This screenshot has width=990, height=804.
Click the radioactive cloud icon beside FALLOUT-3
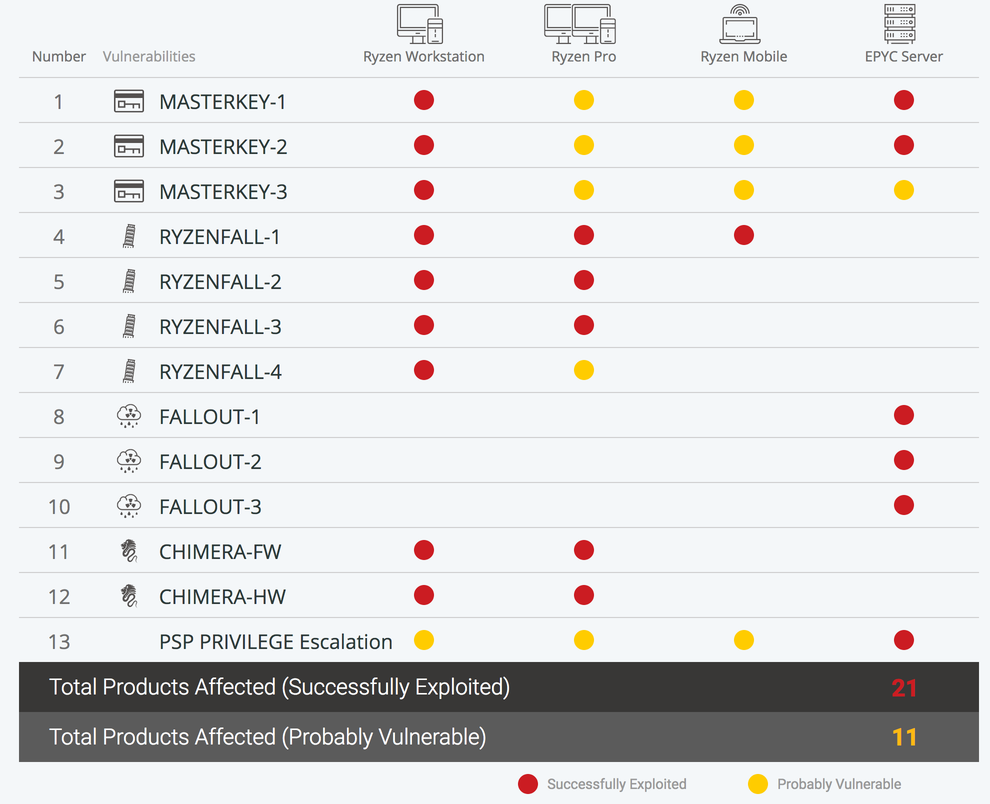129,506
